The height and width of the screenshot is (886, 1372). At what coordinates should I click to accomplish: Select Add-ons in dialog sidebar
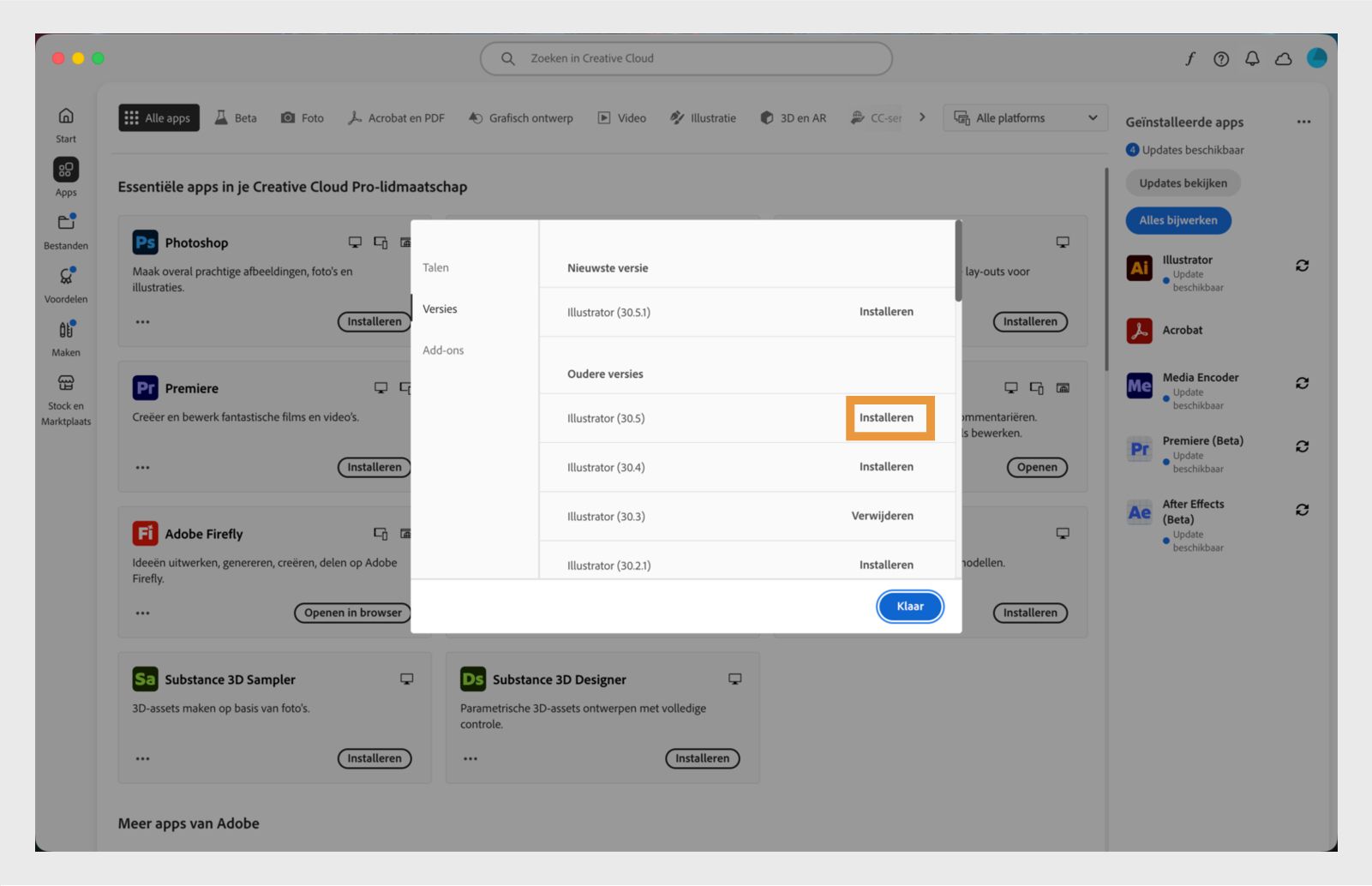click(x=443, y=350)
